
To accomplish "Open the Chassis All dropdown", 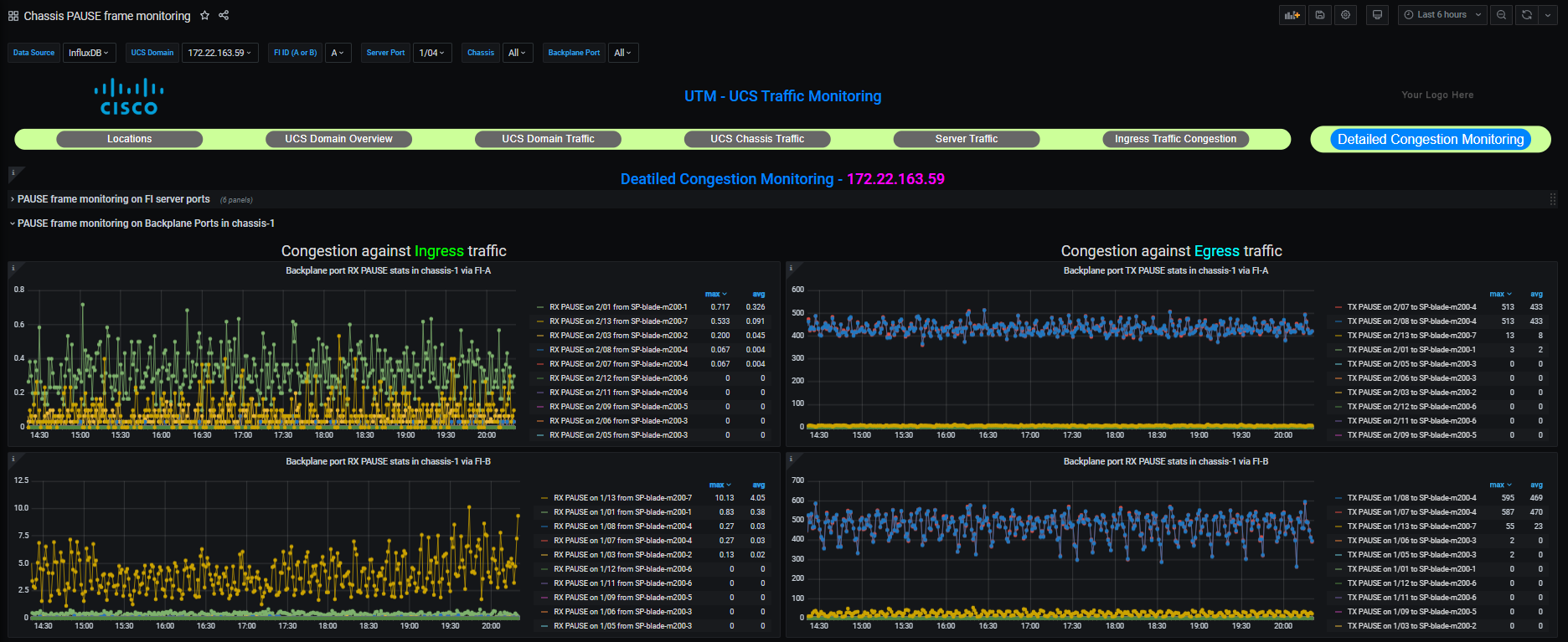I will pos(517,53).
